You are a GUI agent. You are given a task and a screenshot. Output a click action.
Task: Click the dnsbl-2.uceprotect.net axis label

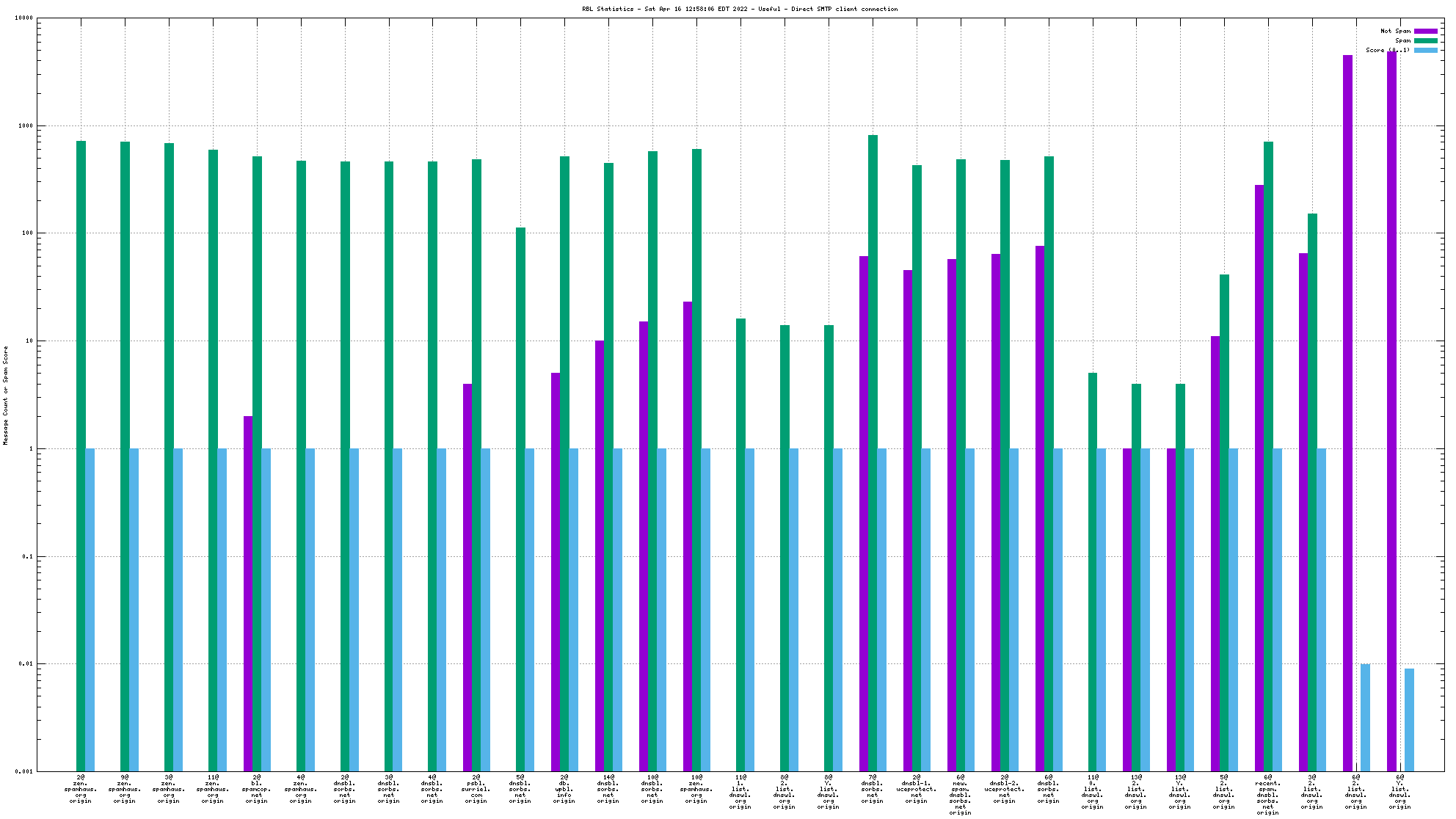coord(1004,789)
